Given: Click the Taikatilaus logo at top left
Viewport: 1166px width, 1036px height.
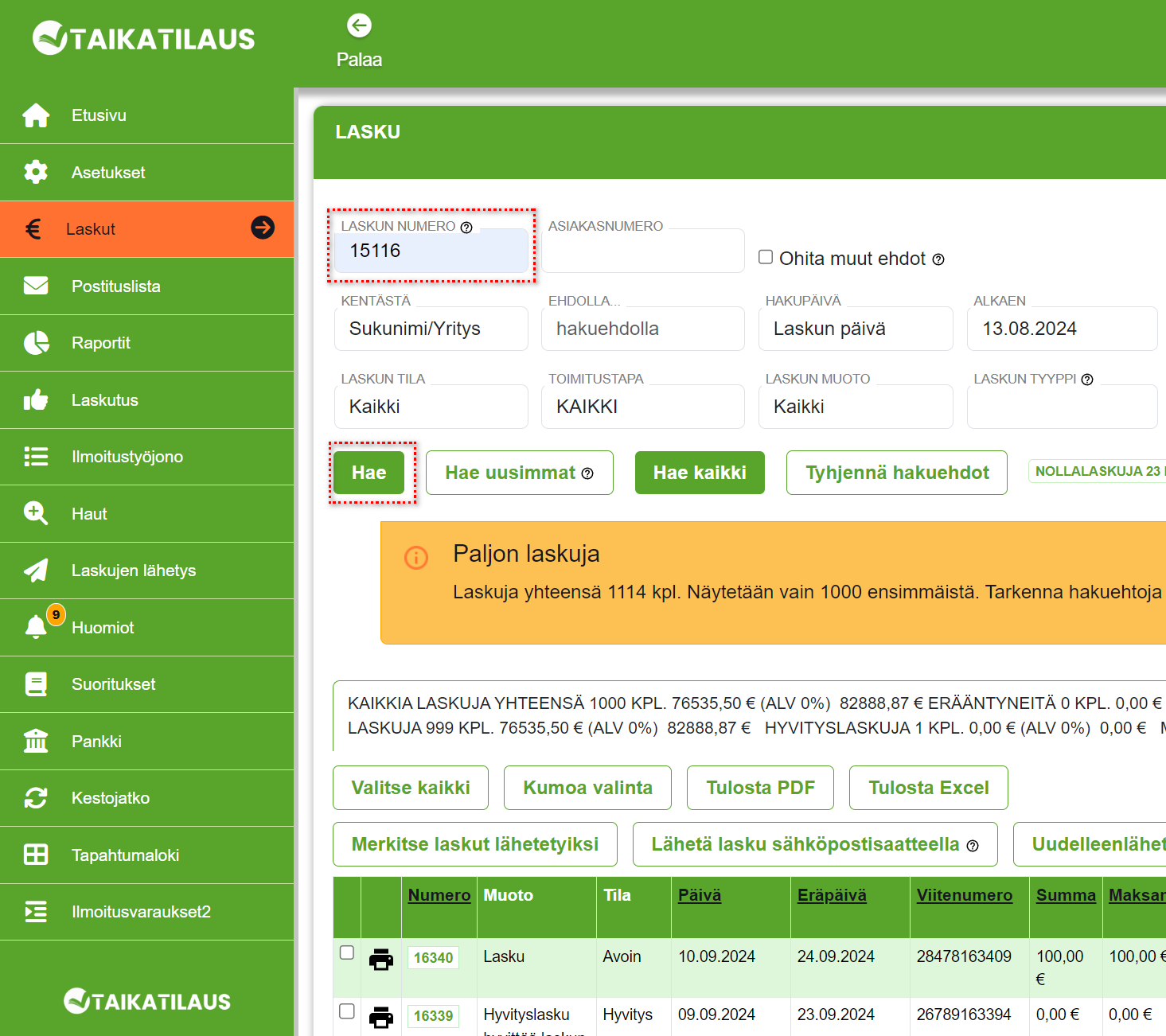Looking at the screenshot, I should [144, 38].
